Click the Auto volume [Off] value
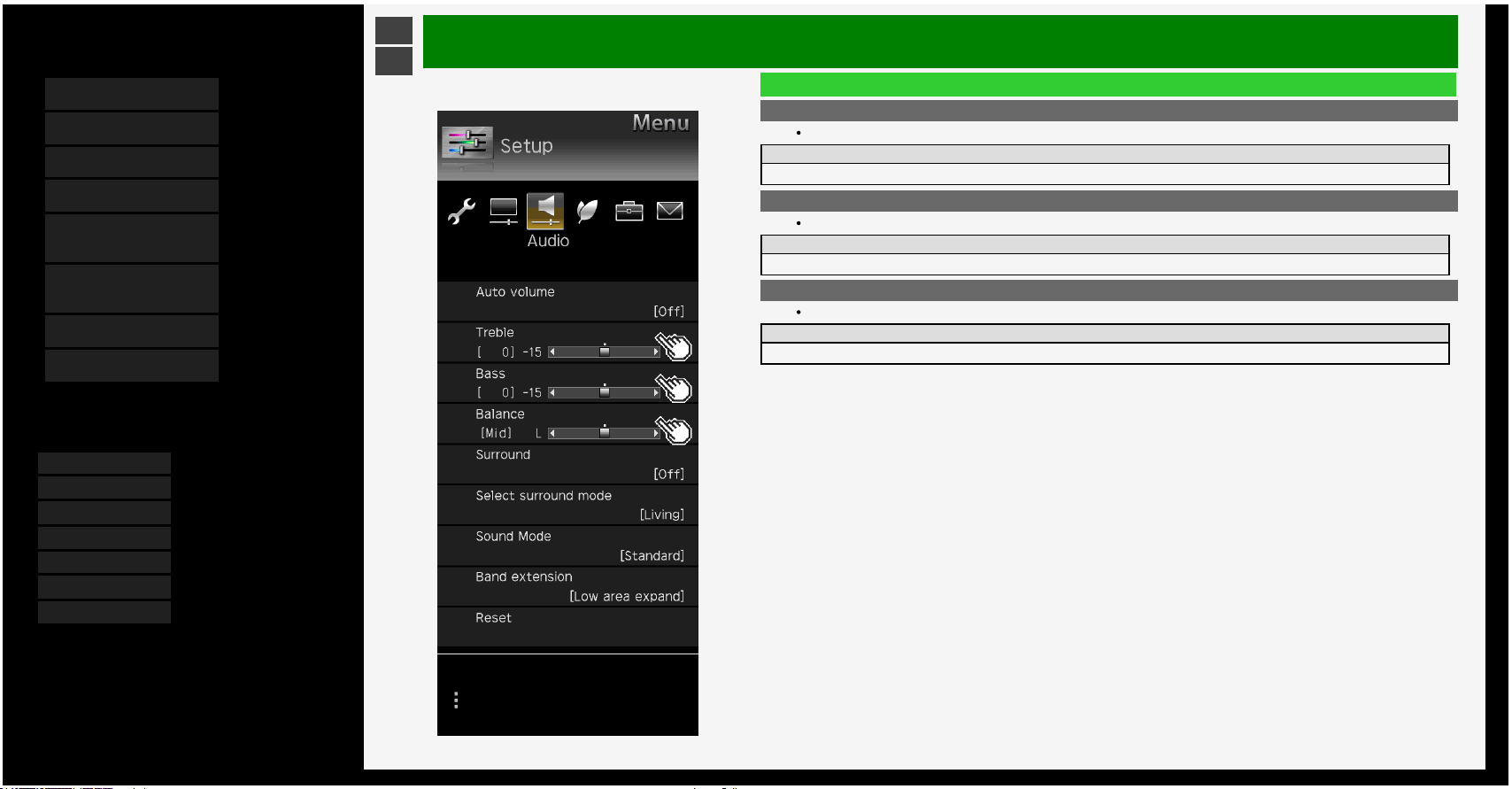 [x=669, y=312]
